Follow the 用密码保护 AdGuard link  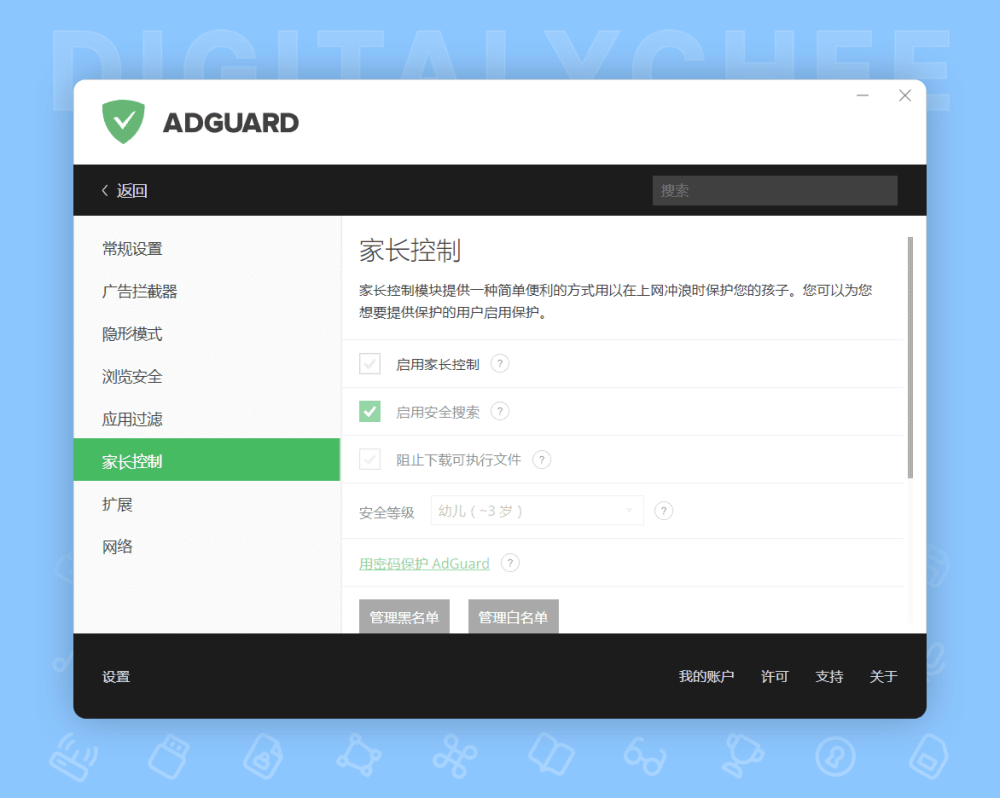click(424, 564)
